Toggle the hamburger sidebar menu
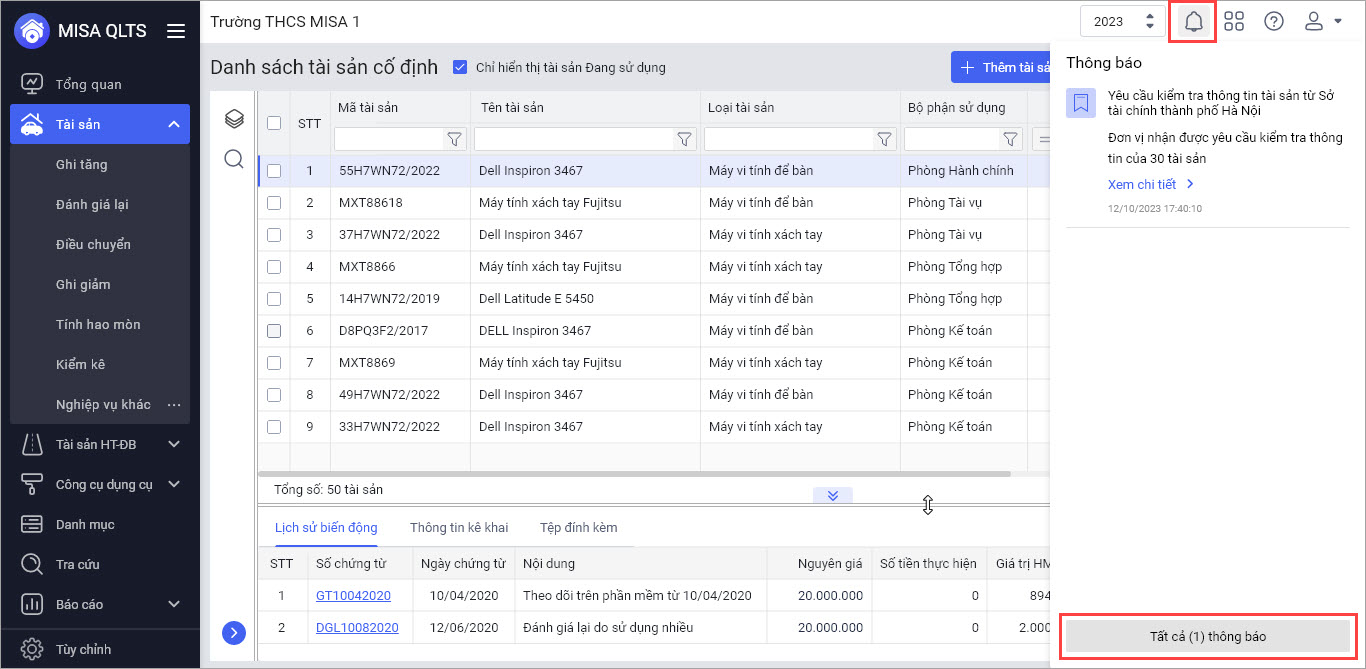1366x669 pixels. [176, 31]
